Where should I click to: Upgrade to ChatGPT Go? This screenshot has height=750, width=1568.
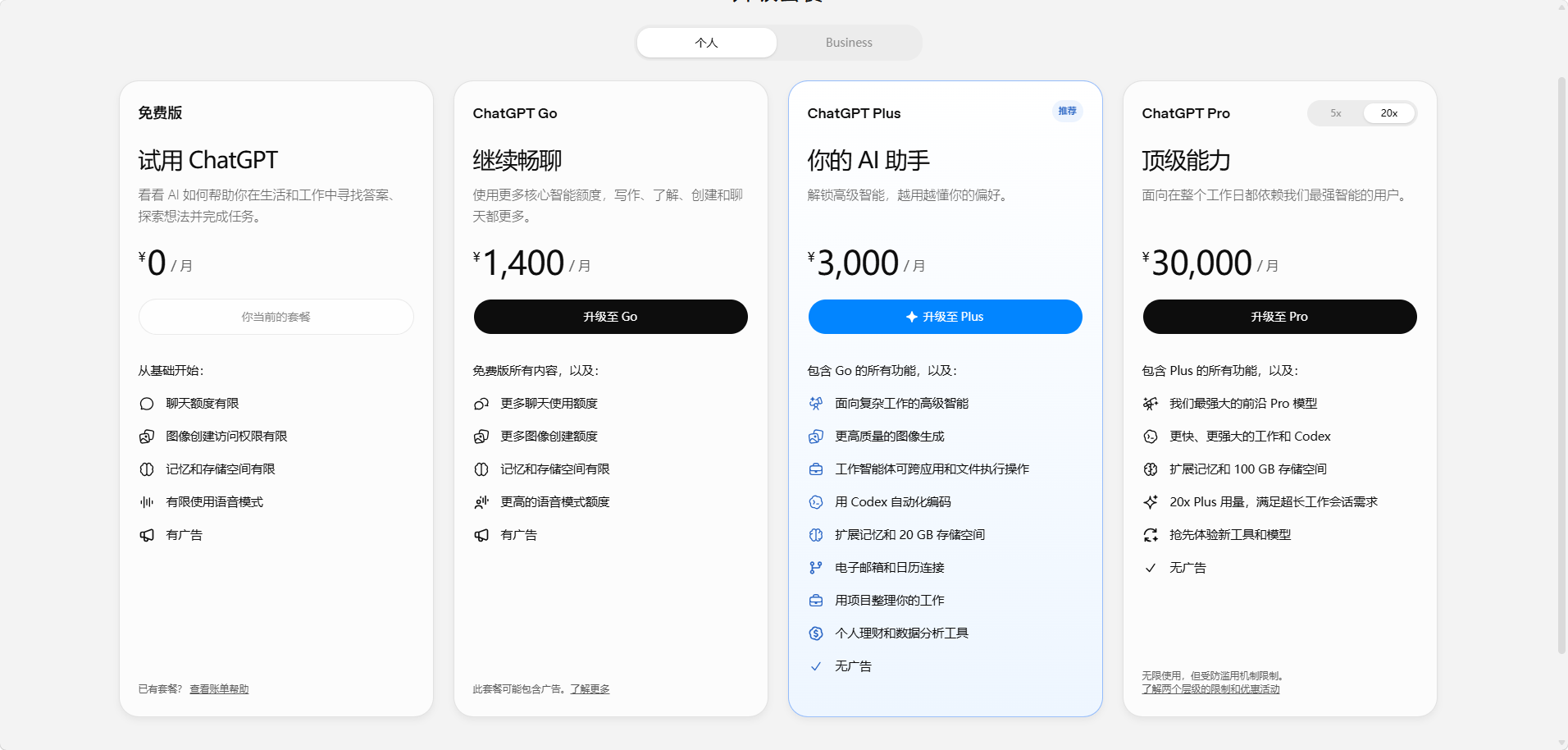611,317
